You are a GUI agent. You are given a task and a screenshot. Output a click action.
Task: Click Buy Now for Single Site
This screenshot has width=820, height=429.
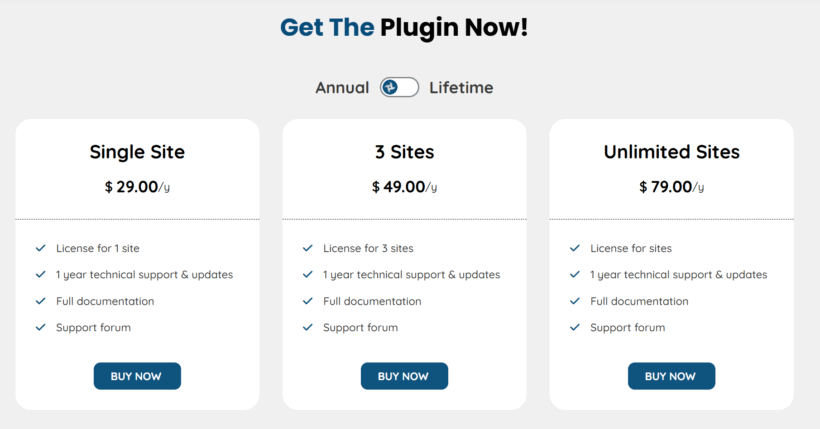pyautogui.click(x=137, y=376)
